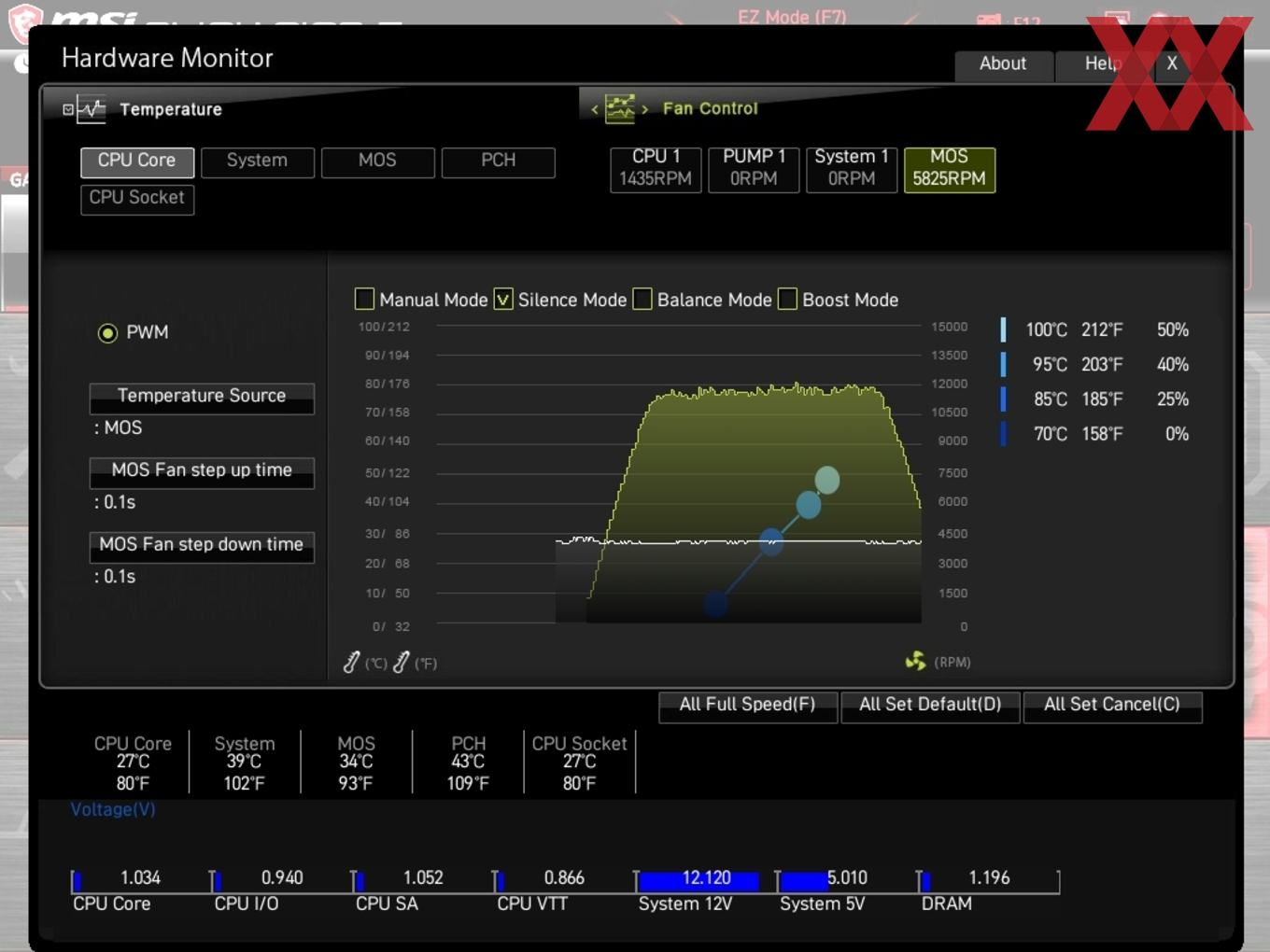This screenshot has height=952, width=1270.
Task: Select the System 1 fan tab
Action: (852, 169)
